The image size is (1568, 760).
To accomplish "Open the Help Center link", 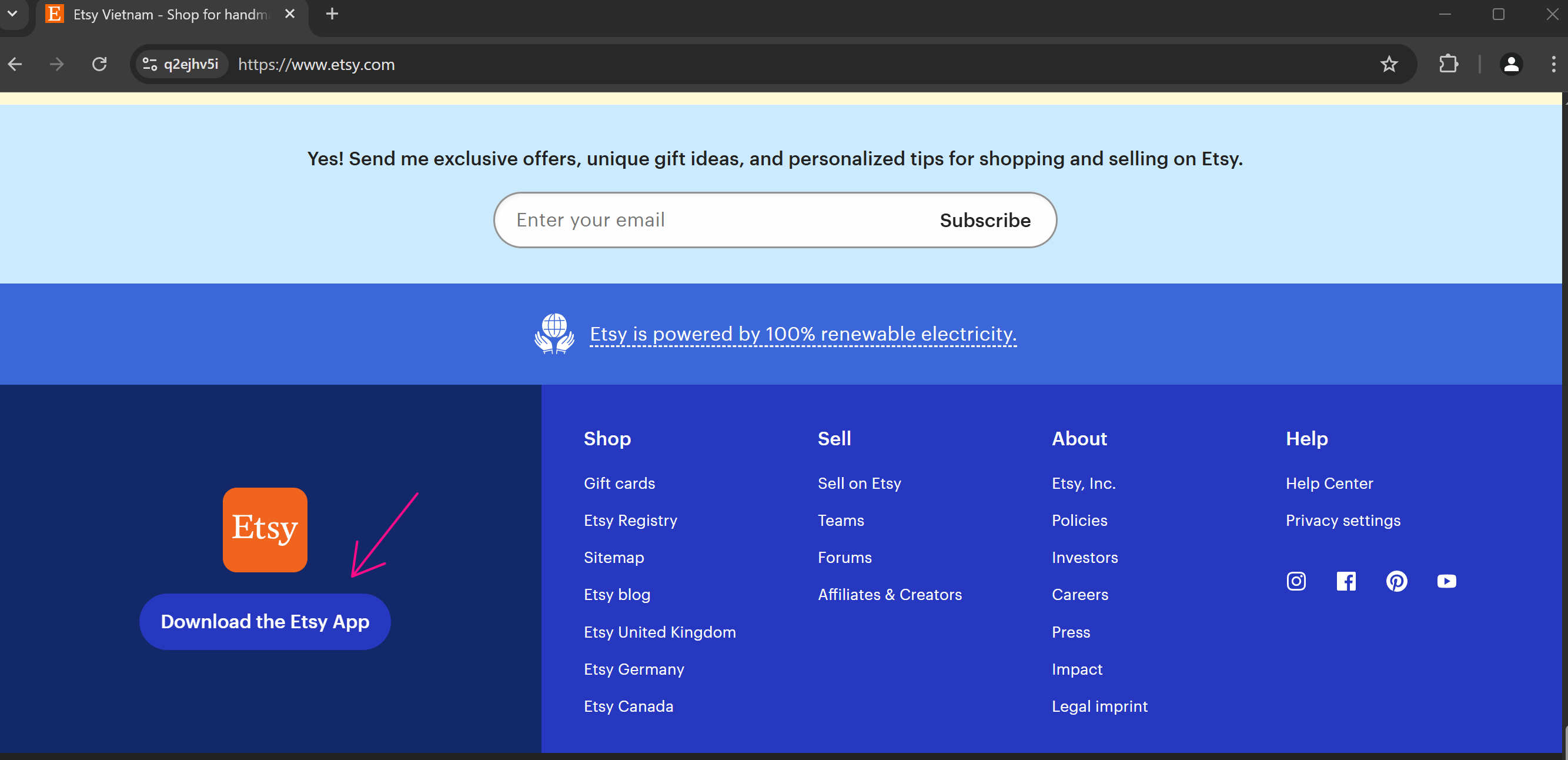I will click(x=1329, y=483).
